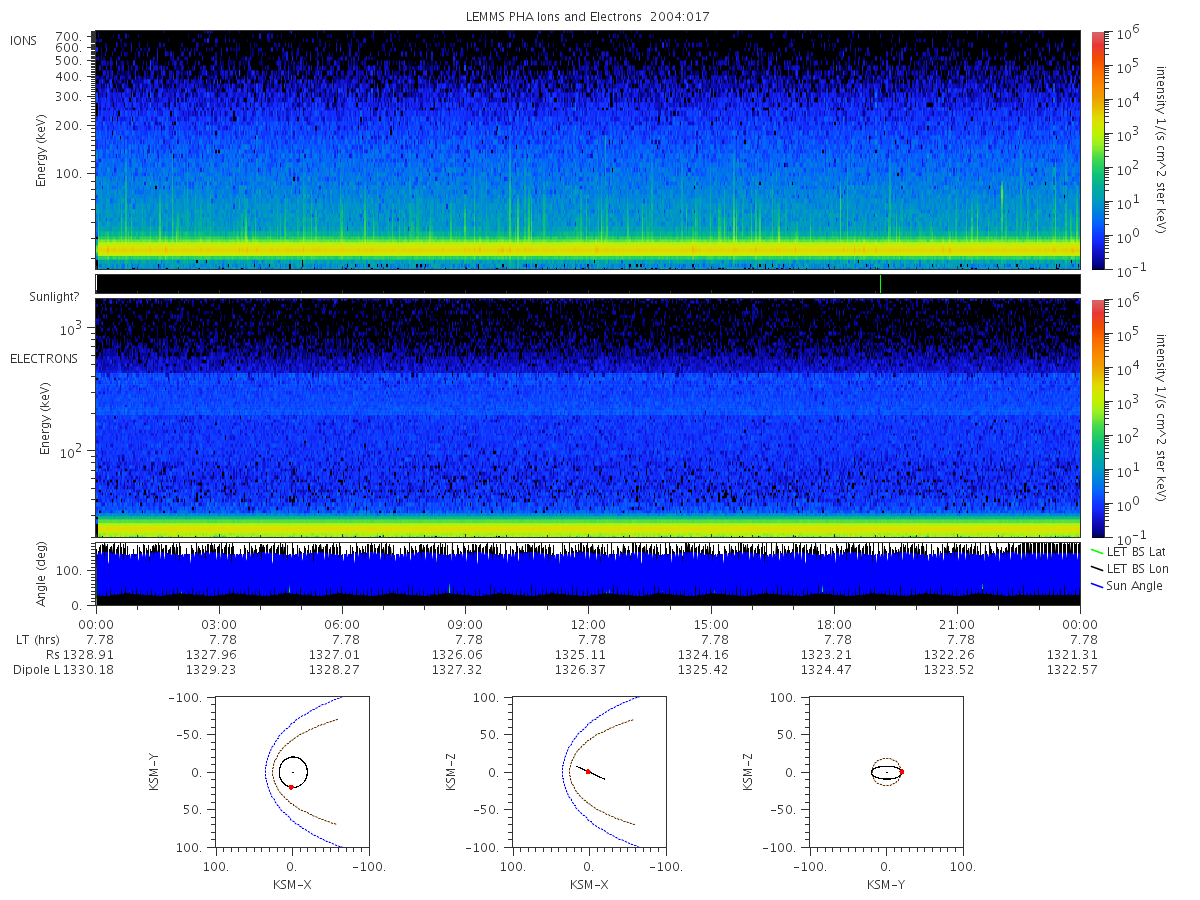The image size is (1200, 900).
Task: Select the ELECTRONS panel label
Action: tap(43, 358)
